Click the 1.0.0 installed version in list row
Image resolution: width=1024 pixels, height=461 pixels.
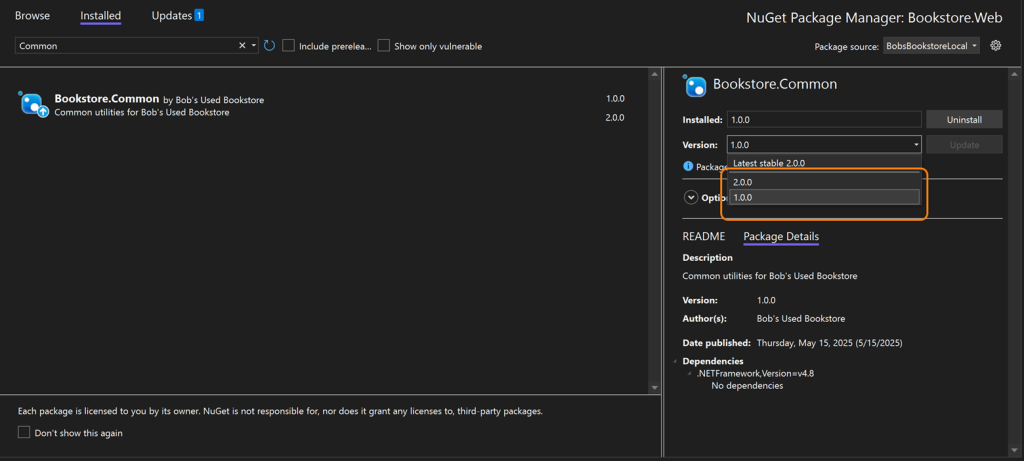tap(615, 99)
